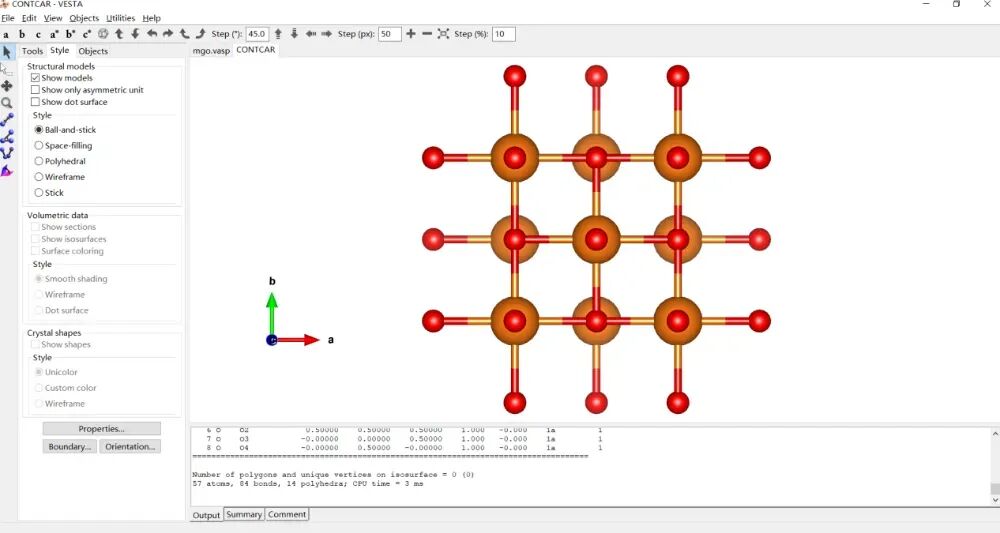Click output panel scrollbar up arrow
This screenshot has height=533, width=1000.
pyautogui.click(x=995, y=434)
